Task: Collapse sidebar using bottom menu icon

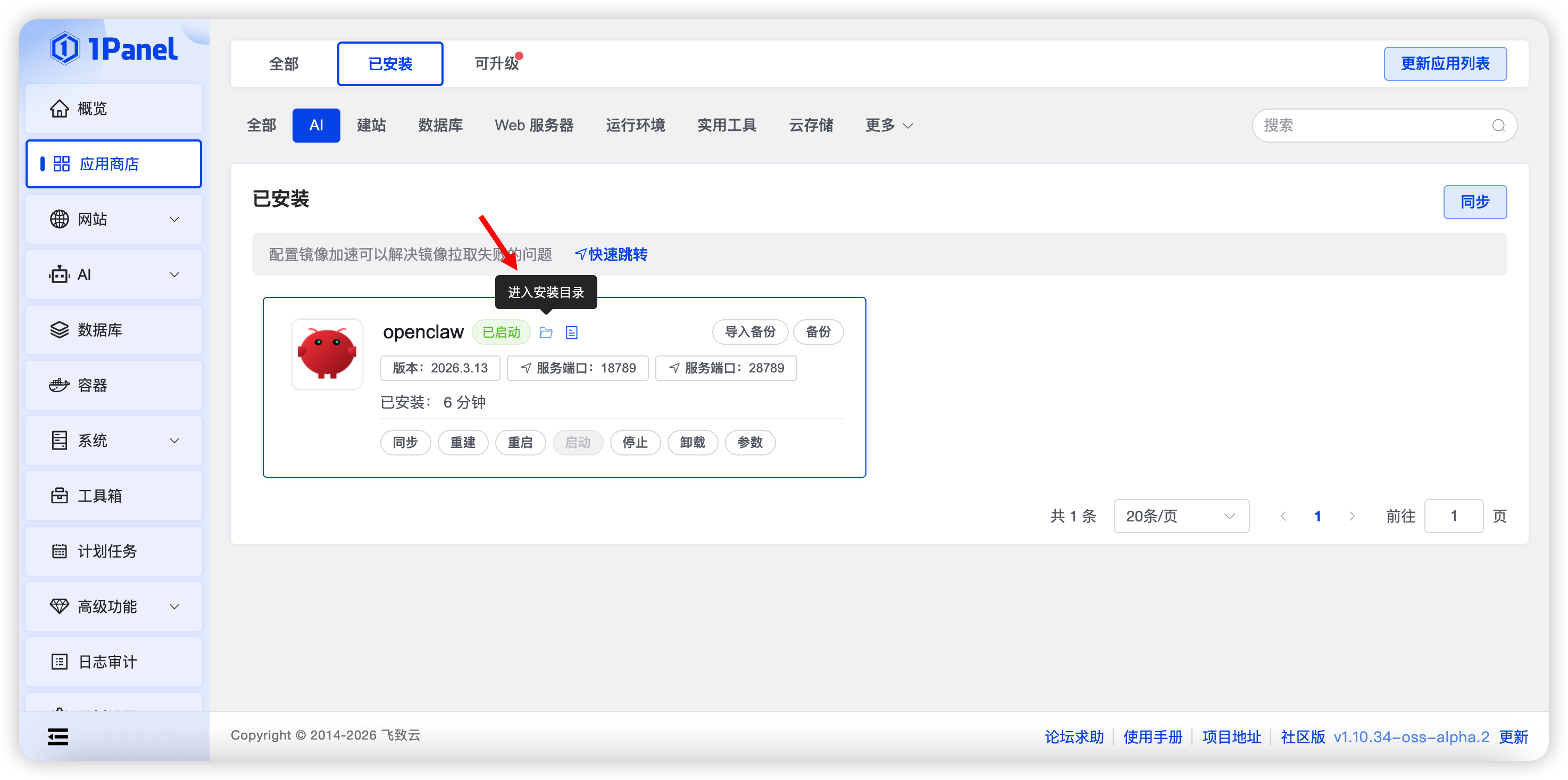Action: [x=58, y=737]
